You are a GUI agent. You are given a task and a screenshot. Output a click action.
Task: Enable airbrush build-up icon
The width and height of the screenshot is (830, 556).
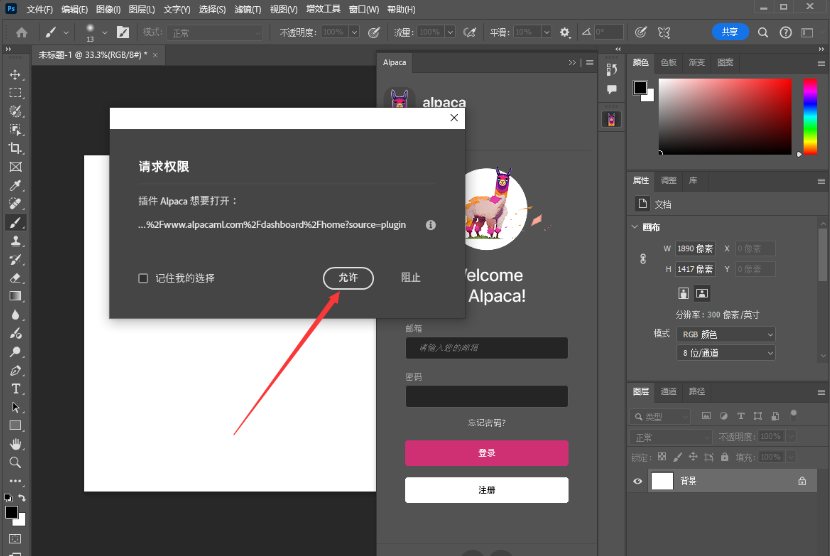click(470, 32)
